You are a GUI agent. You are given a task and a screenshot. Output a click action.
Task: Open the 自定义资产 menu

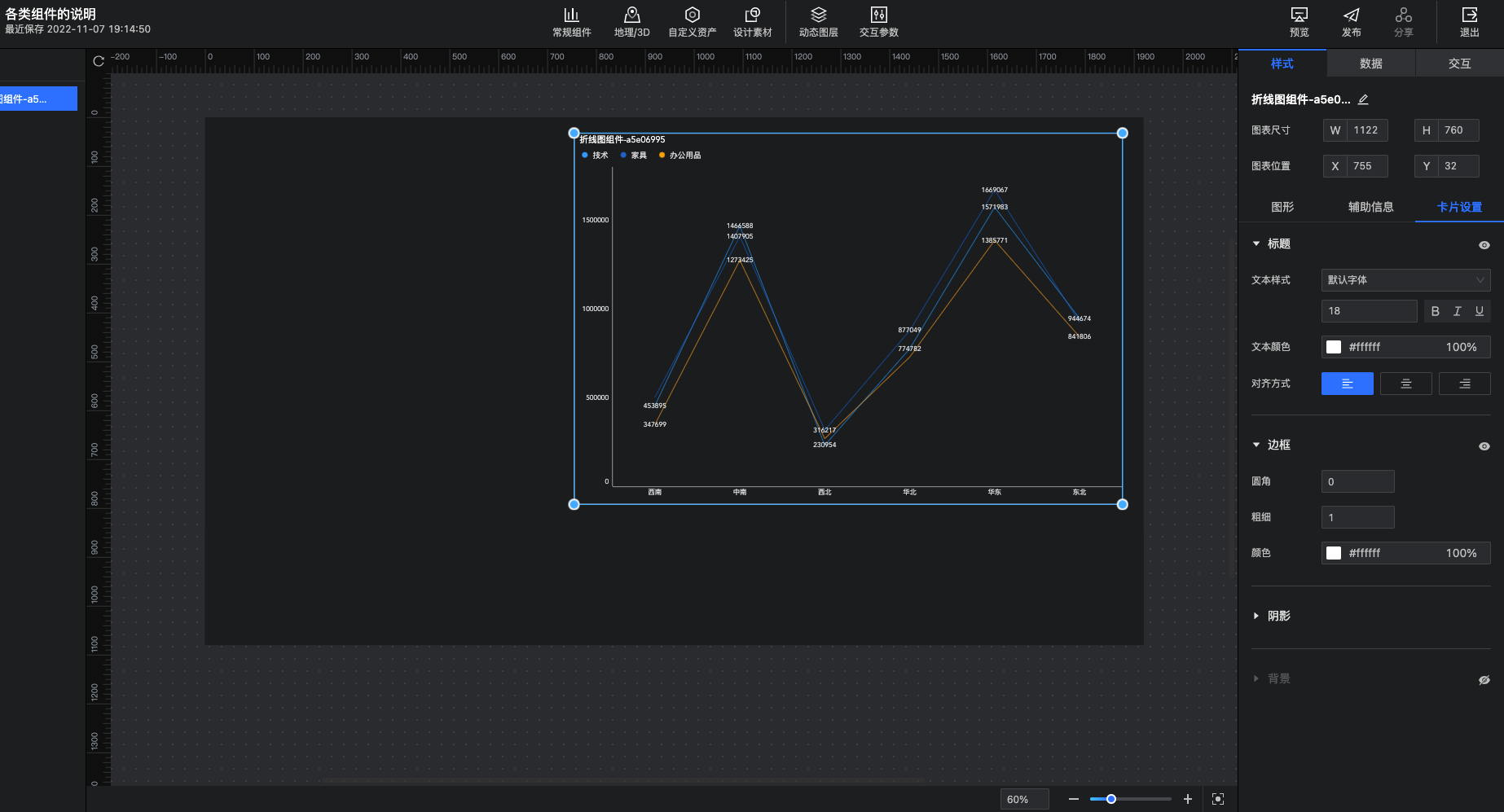coord(693,22)
